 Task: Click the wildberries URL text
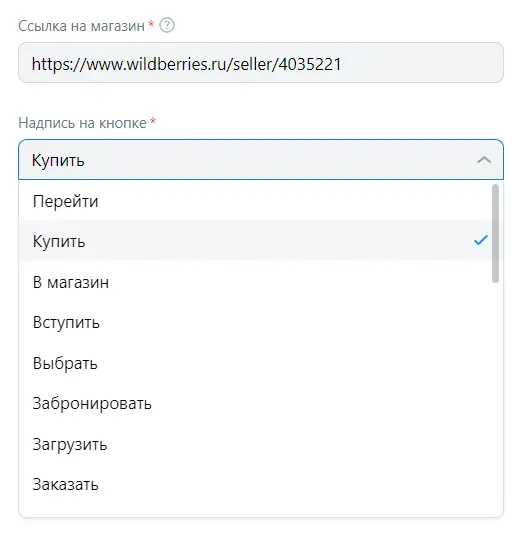pos(186,64)
